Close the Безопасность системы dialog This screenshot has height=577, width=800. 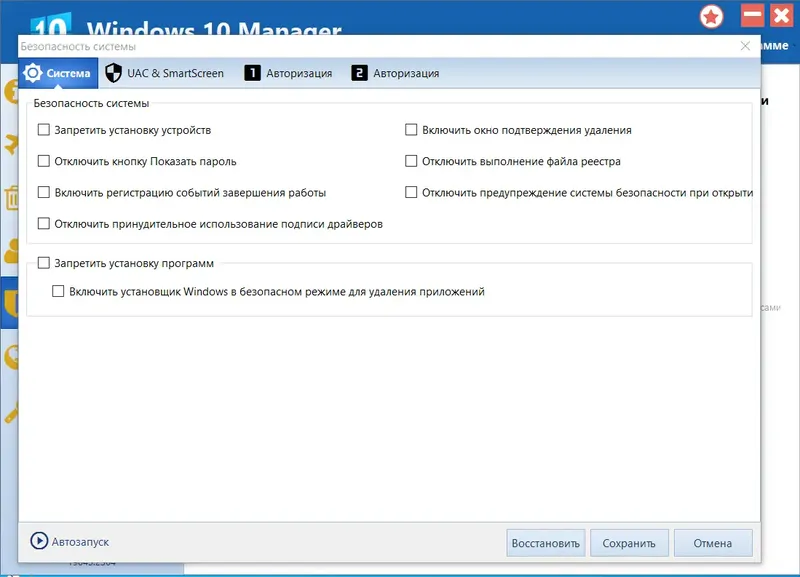(x=745, y=46)
